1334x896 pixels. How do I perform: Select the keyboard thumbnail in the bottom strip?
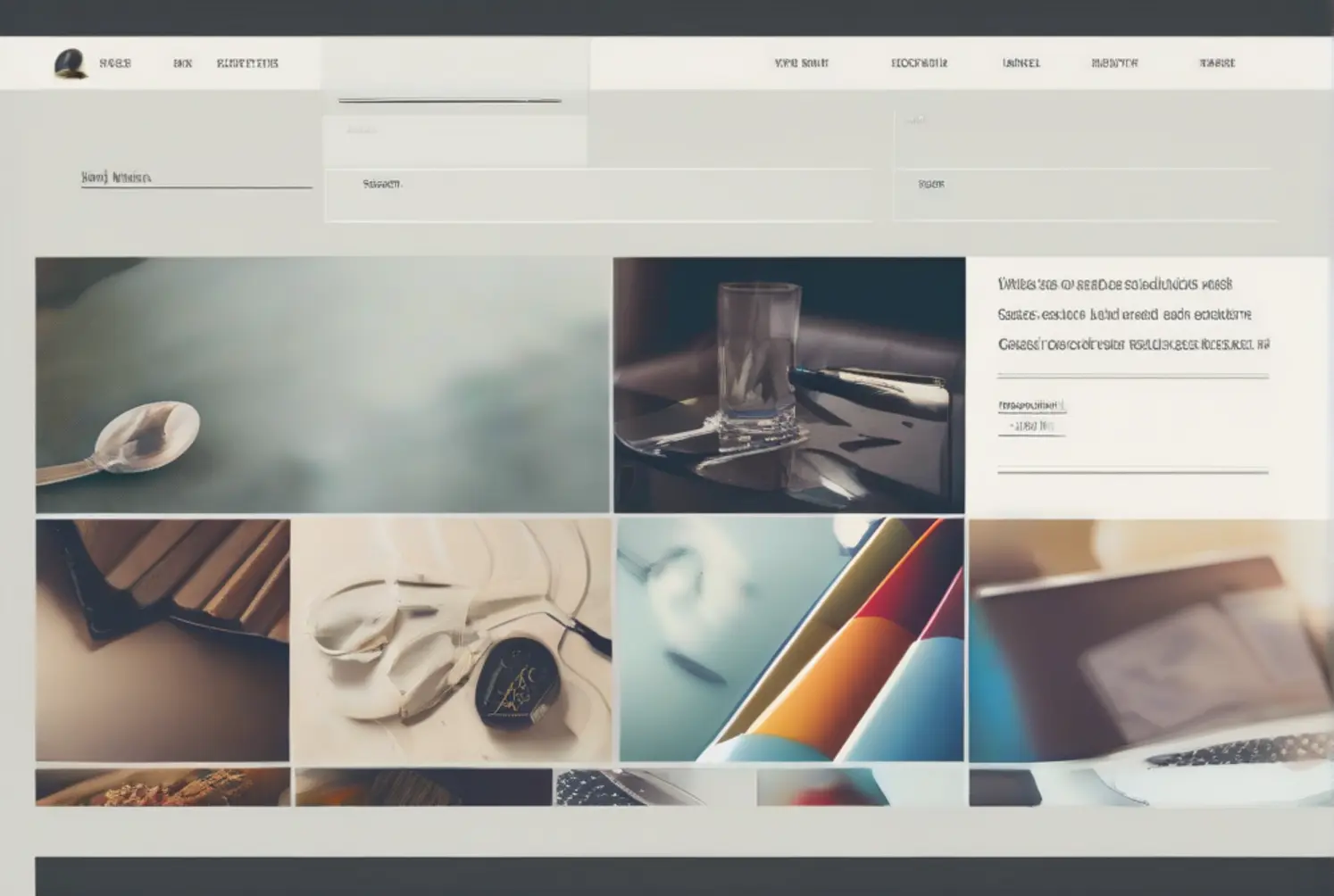tap(654, 787)
